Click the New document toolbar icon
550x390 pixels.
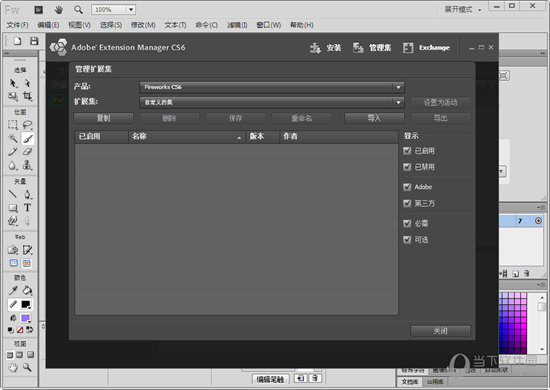point(17,41)
